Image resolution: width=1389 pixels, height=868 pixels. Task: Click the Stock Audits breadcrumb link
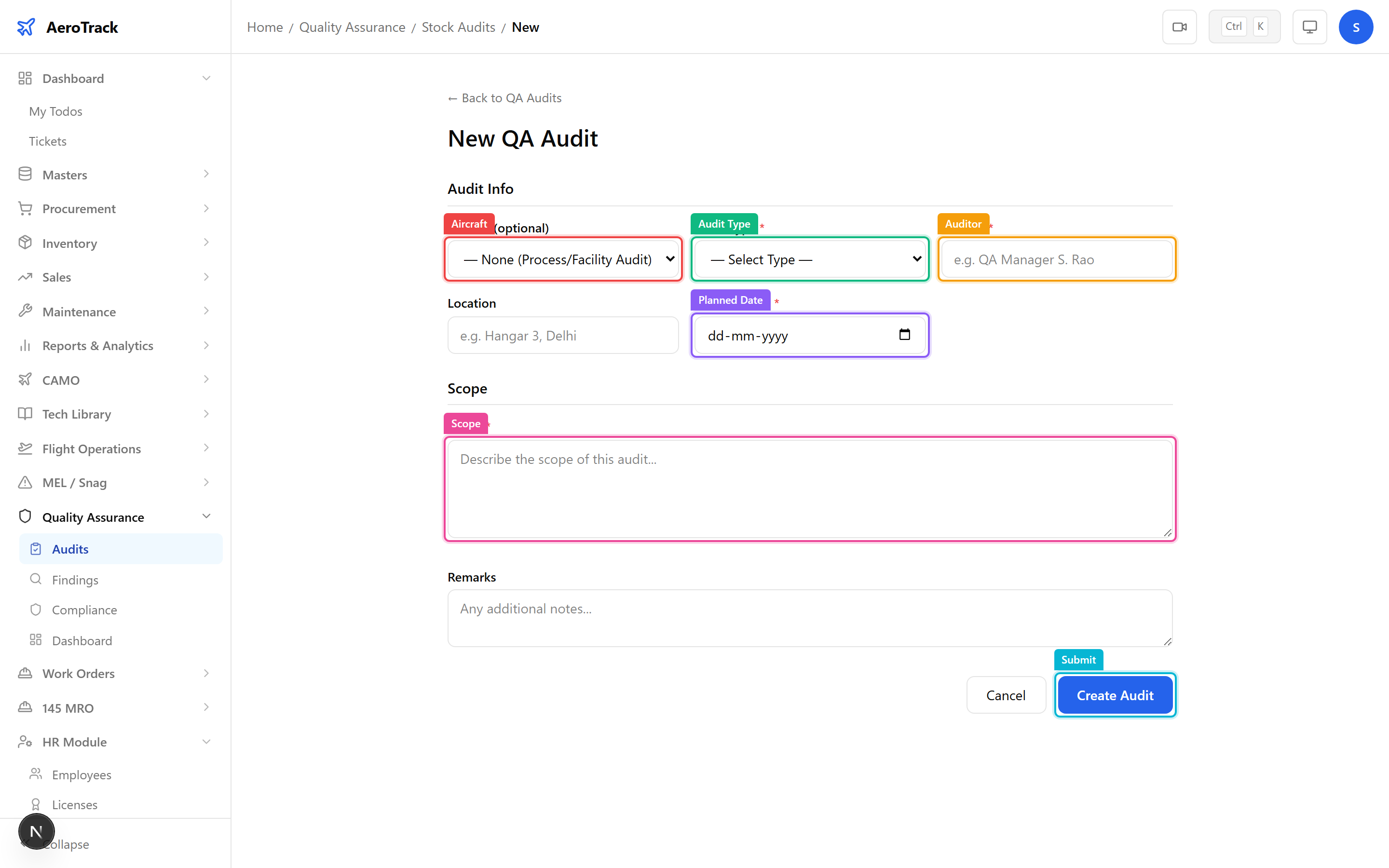[457, 27]
